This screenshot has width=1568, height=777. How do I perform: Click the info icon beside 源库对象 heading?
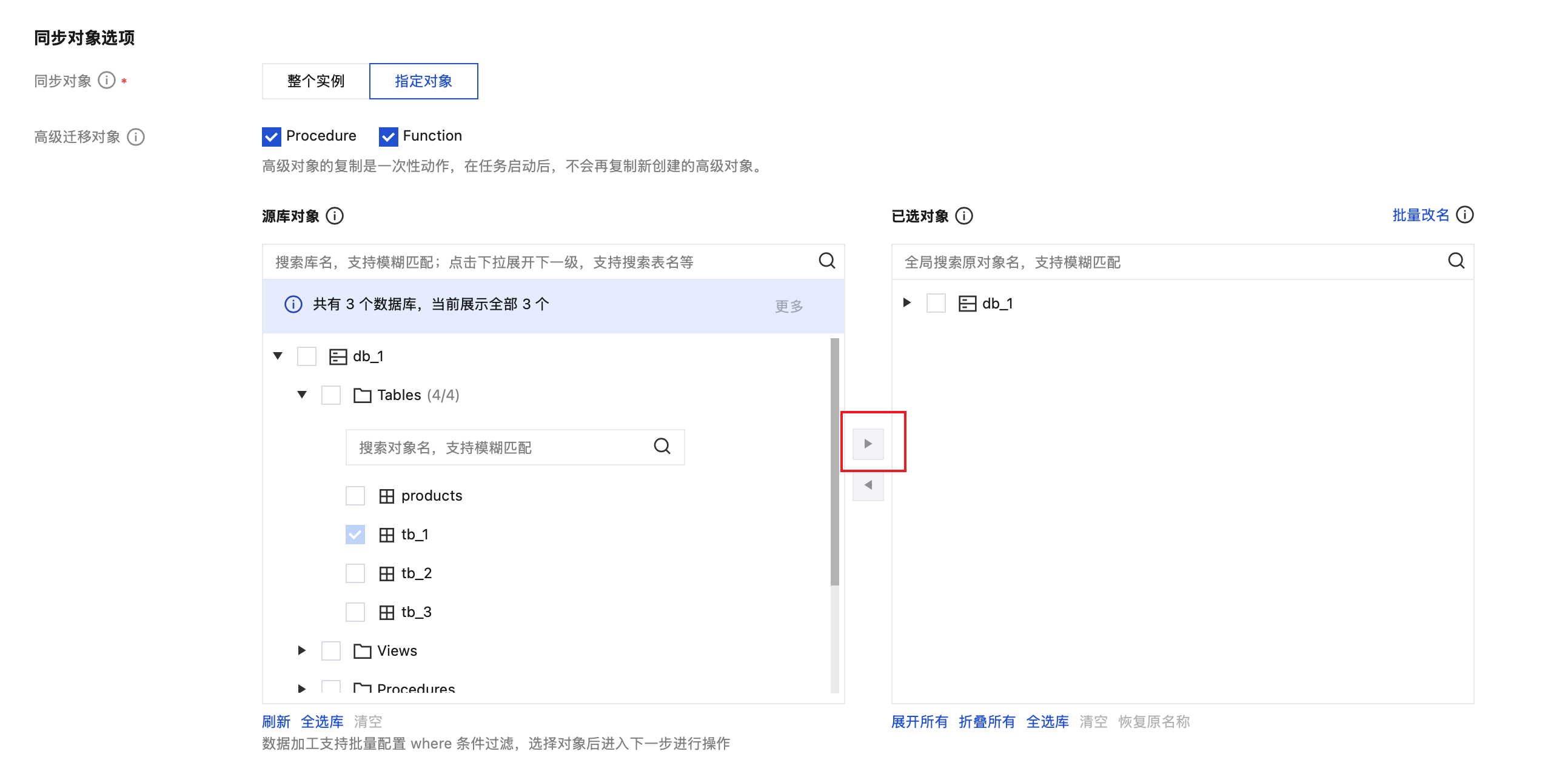[x=335, y=216]
